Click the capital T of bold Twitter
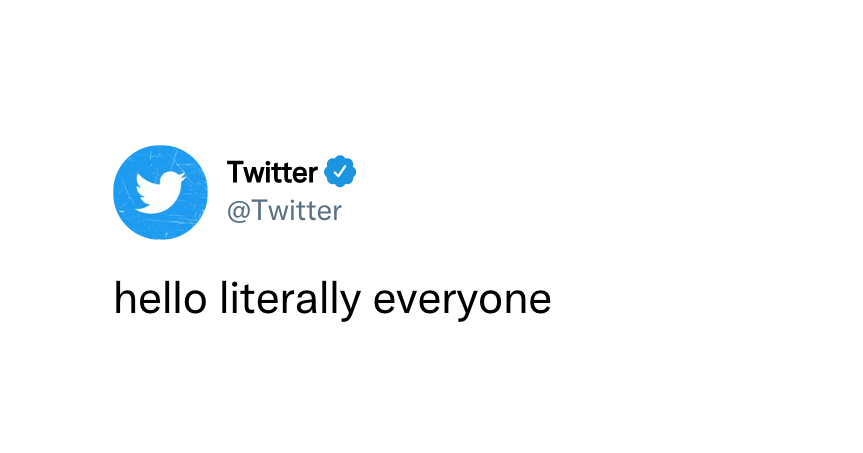This screenshot has width=863, height=453. (237, 172)
